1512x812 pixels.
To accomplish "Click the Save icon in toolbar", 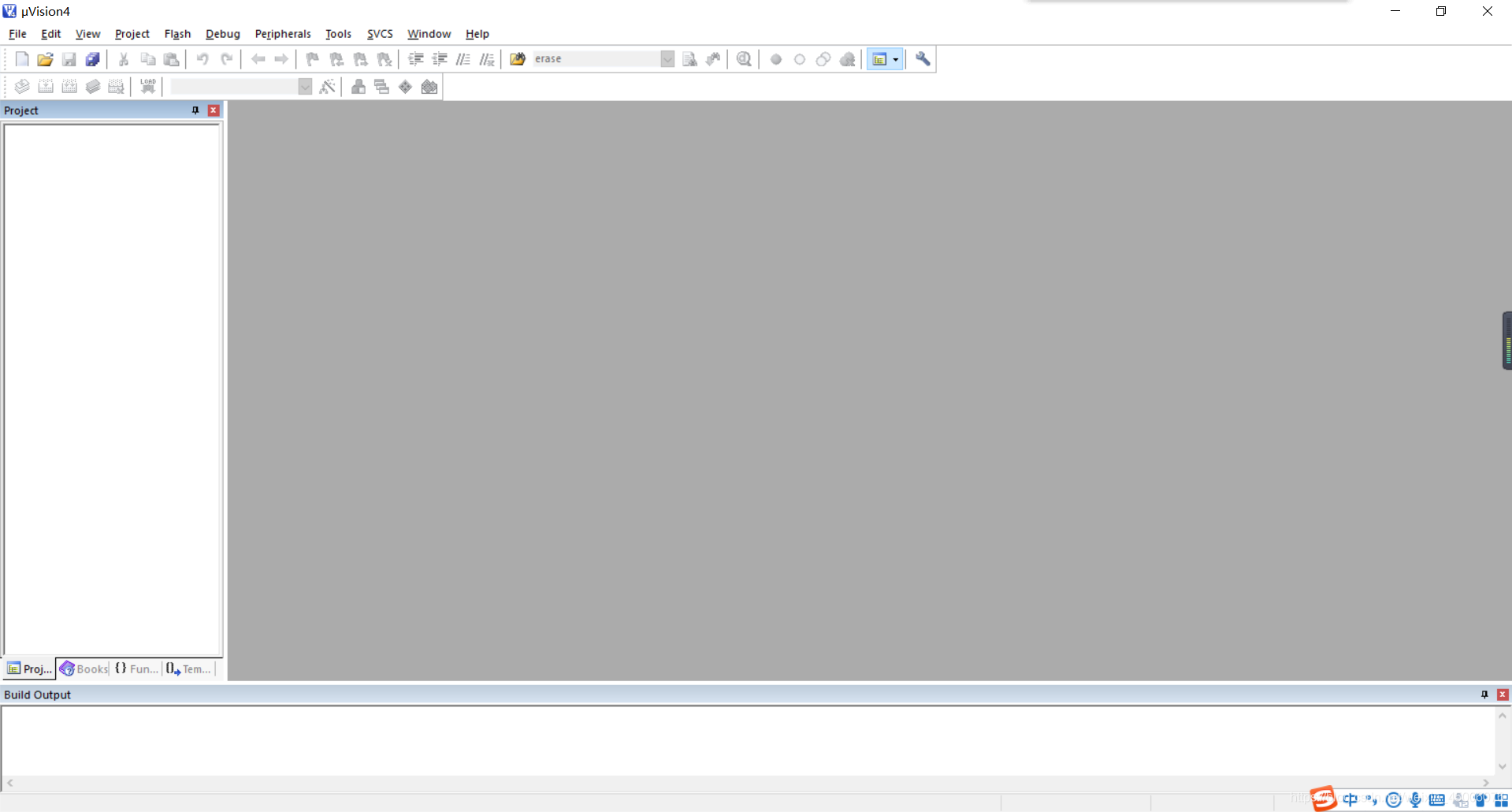I will [69, 59].
